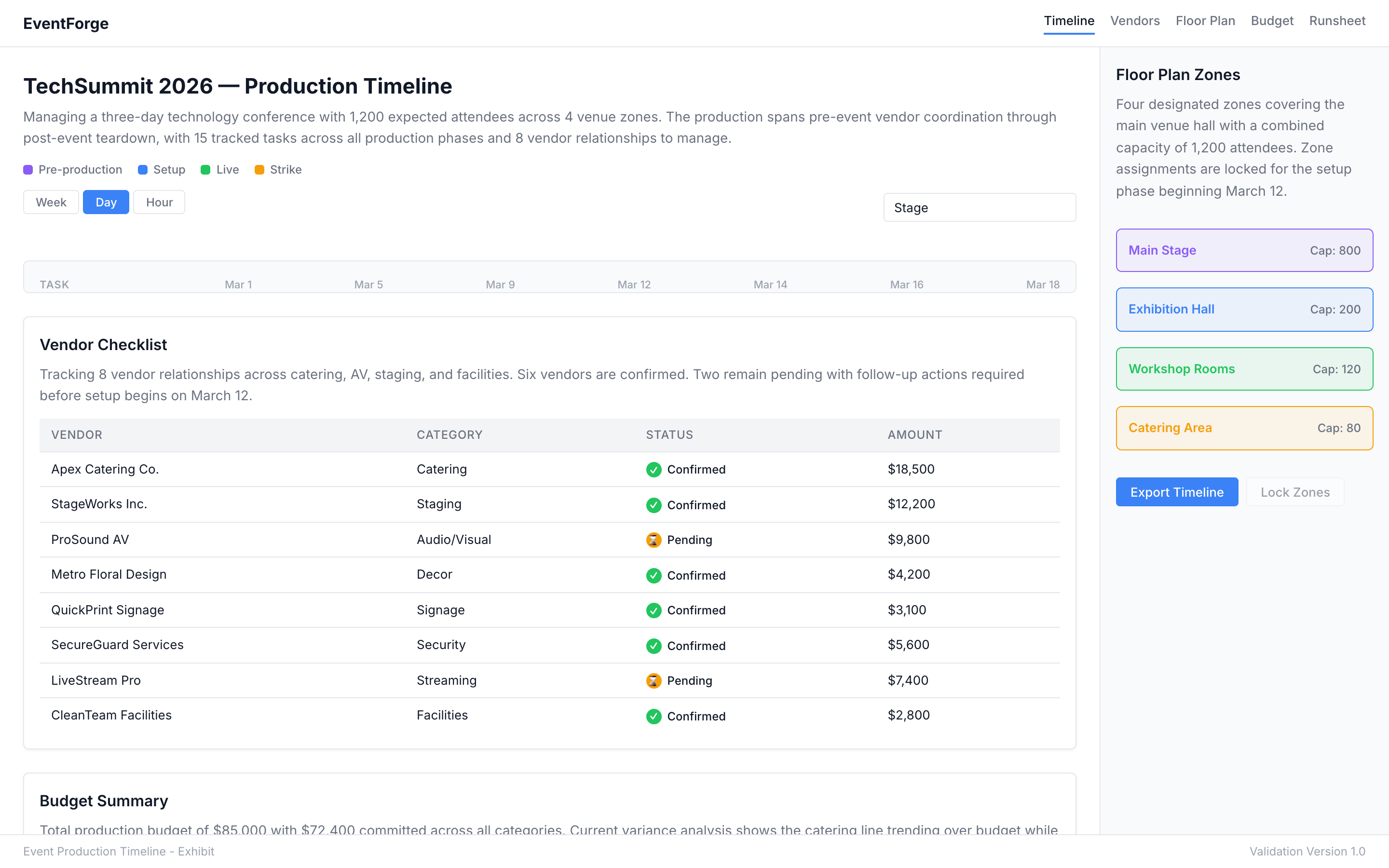Click the Export Timeline button
Viewport: 1389px width, 868px height.
click(1177, 492)
